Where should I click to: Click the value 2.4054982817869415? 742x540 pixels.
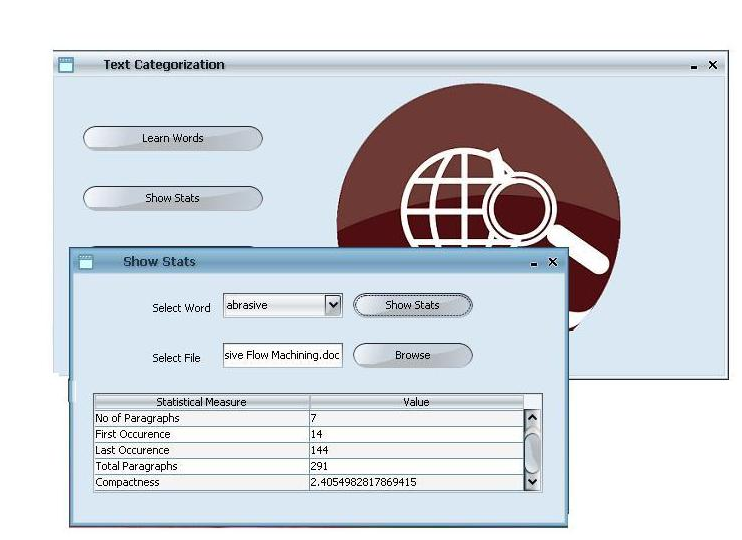point(363,482)
